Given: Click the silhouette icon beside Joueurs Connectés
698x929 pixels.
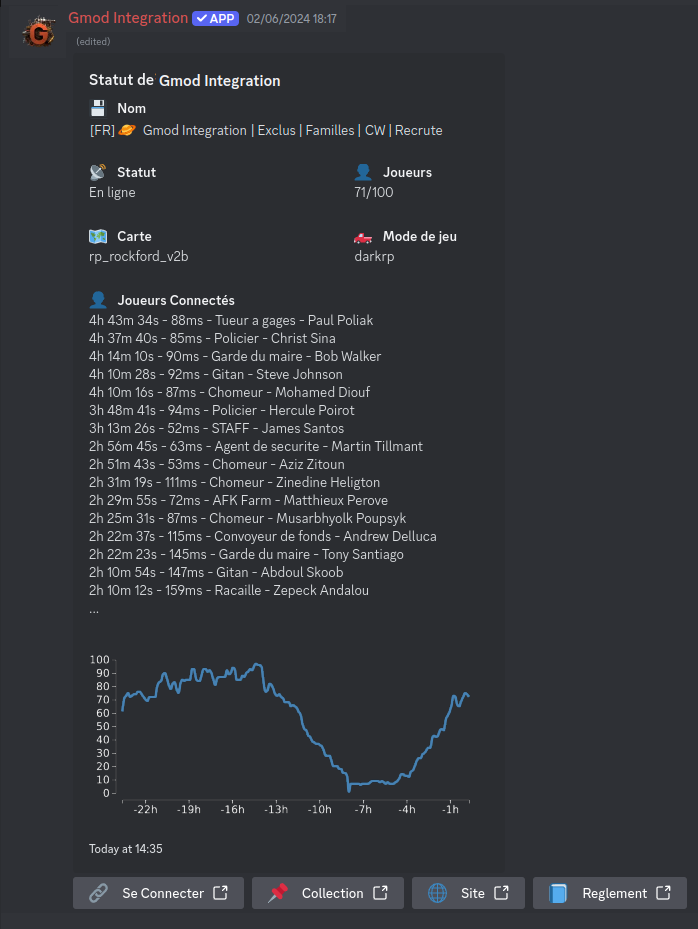Looking at the screenshot, I should tap(98, 300).
